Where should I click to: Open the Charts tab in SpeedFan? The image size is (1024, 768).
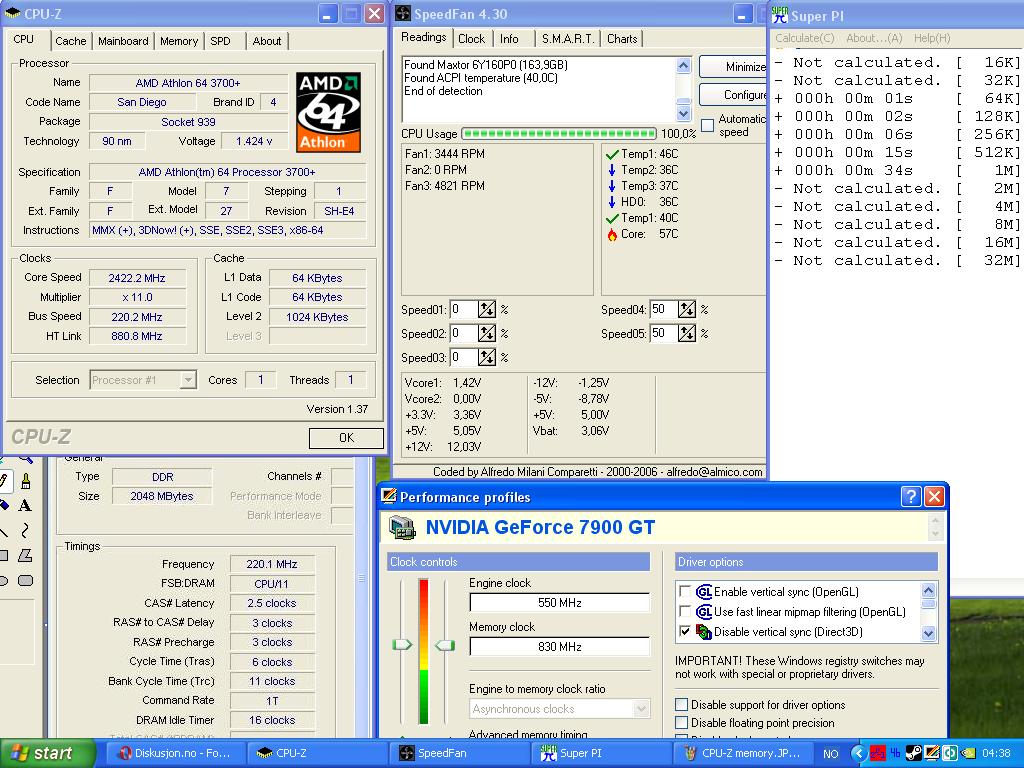click(622, 39)
